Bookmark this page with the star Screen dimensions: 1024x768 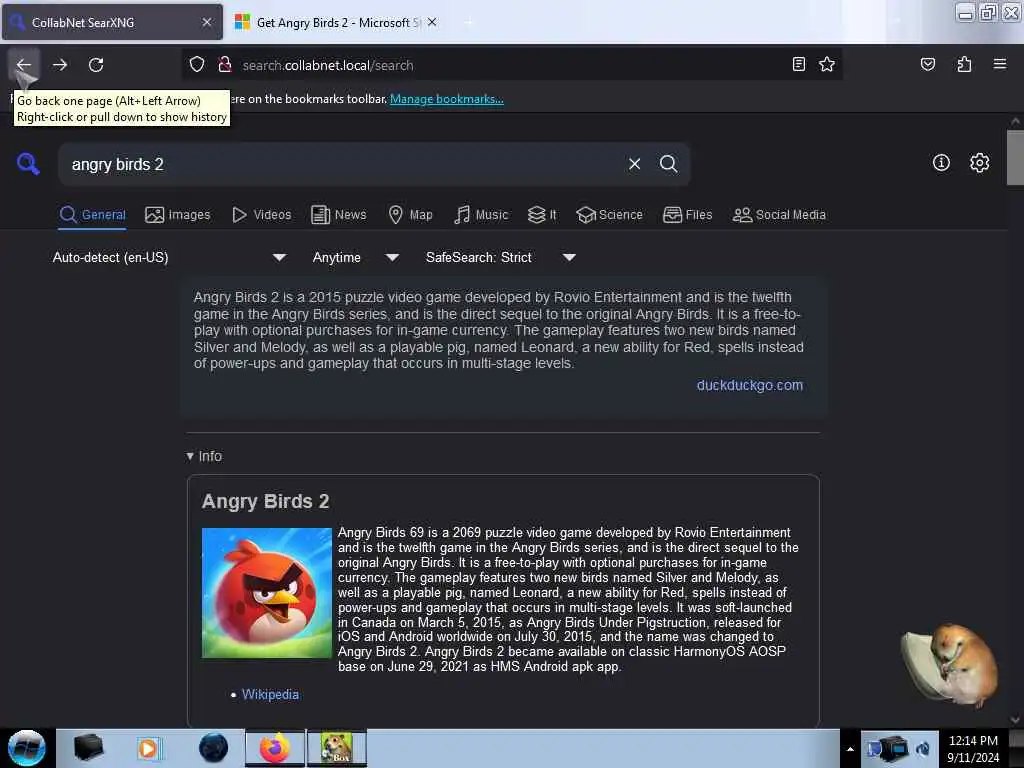click(827, 64)
